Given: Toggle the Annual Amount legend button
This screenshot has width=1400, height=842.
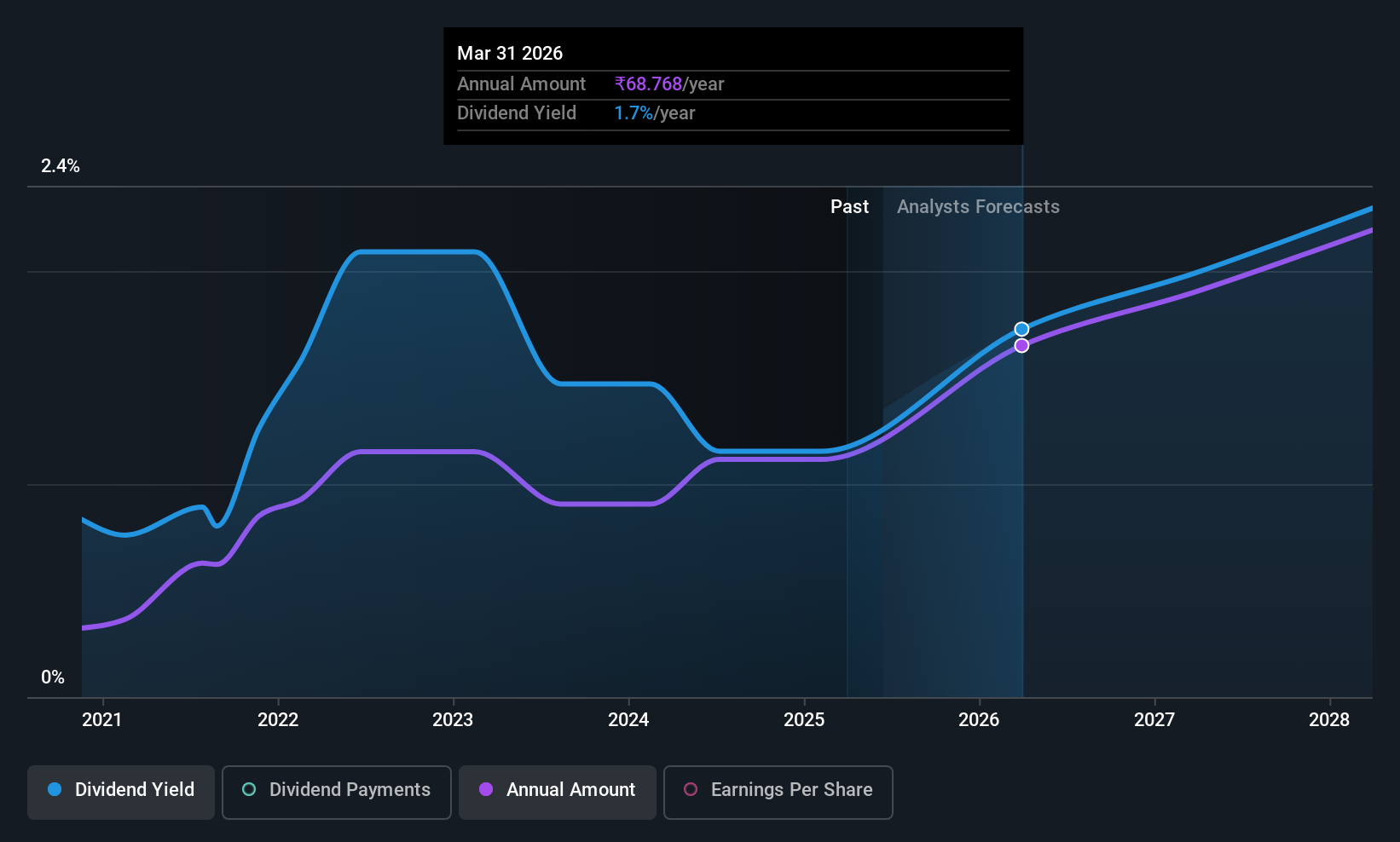Looking at the screenshot, I should tap(558, 793).
